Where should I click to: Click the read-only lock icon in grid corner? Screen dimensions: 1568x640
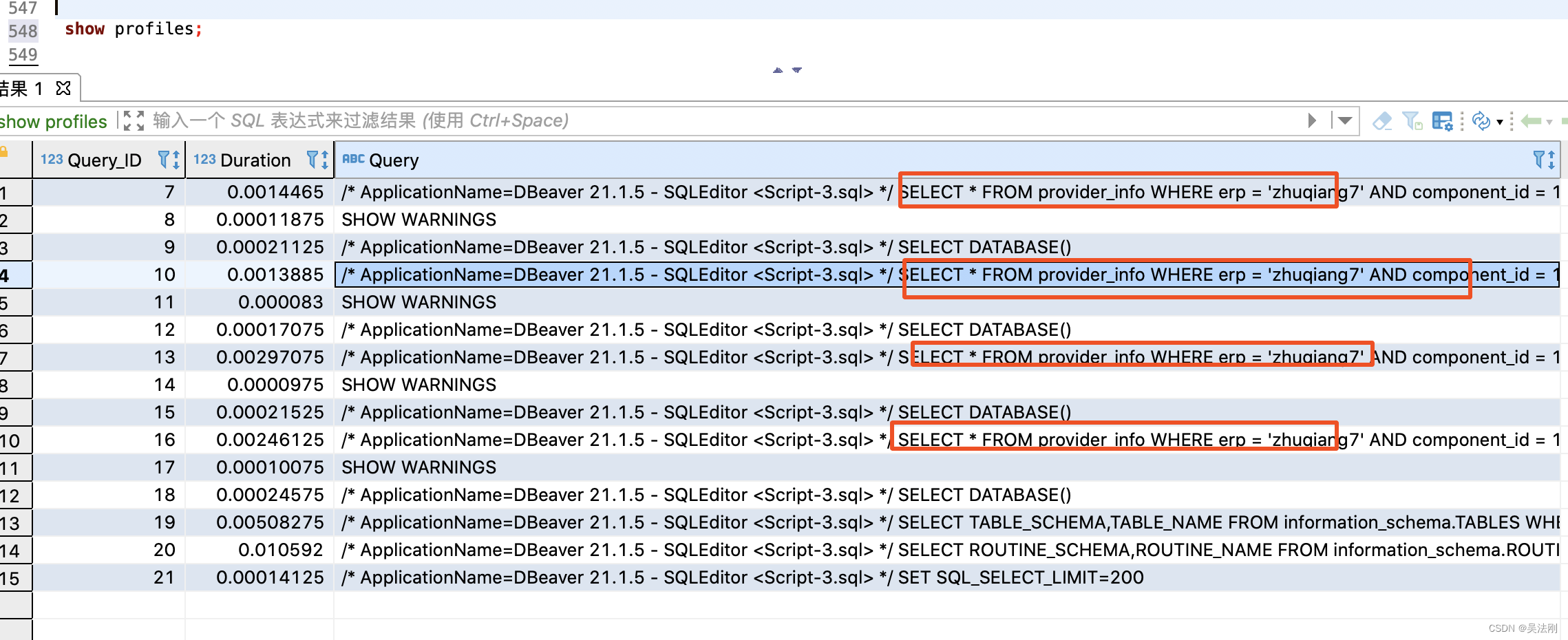click(x=3, y=151)
